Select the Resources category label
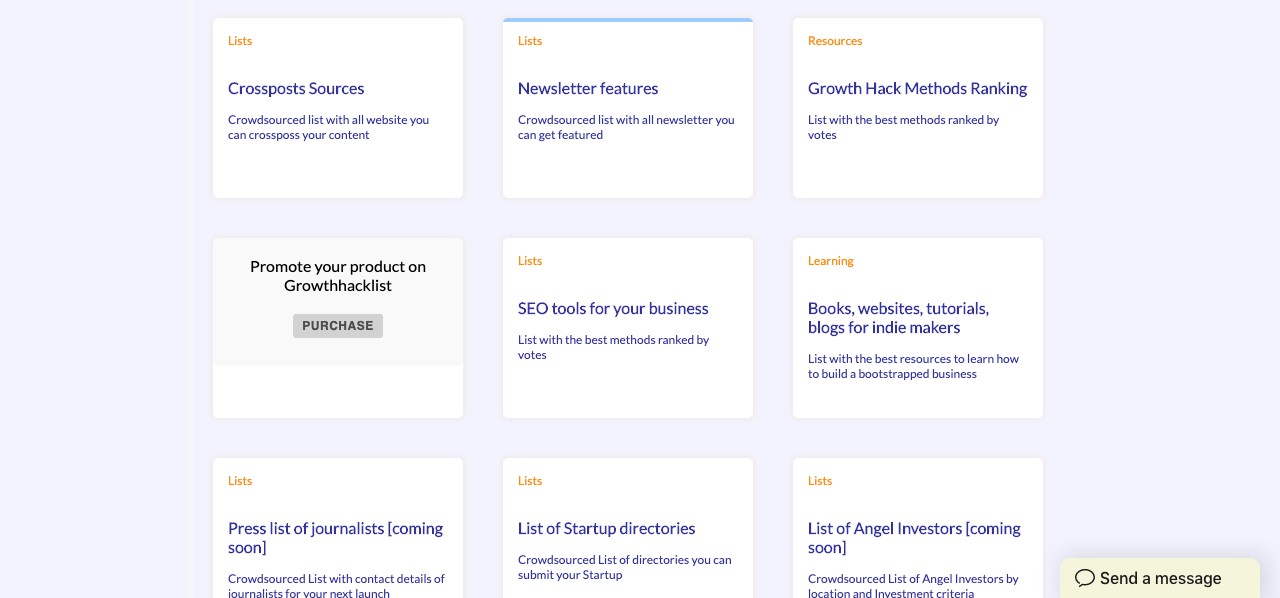The width and height of the screenshot is (1280, 598). (835, 40)
